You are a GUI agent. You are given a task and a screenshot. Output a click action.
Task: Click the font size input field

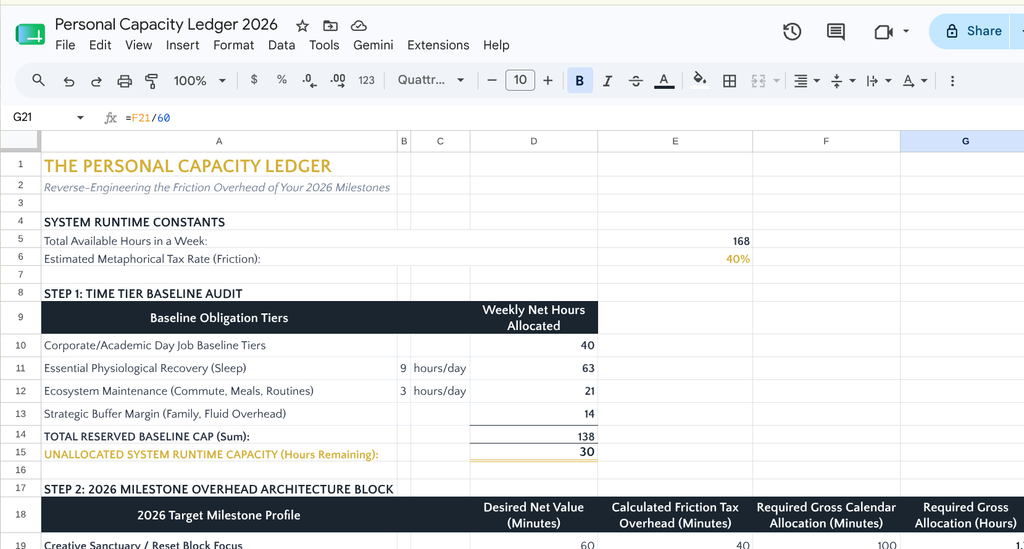pos(520,80)
